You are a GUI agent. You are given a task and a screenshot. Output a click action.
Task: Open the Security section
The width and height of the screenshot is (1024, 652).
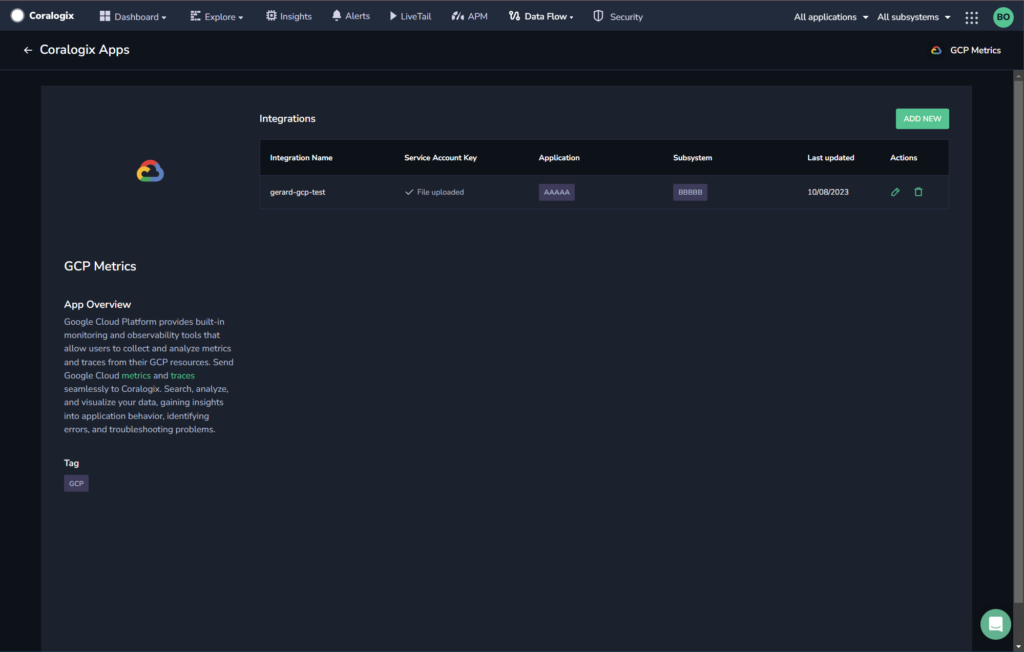tap(618, 16)
